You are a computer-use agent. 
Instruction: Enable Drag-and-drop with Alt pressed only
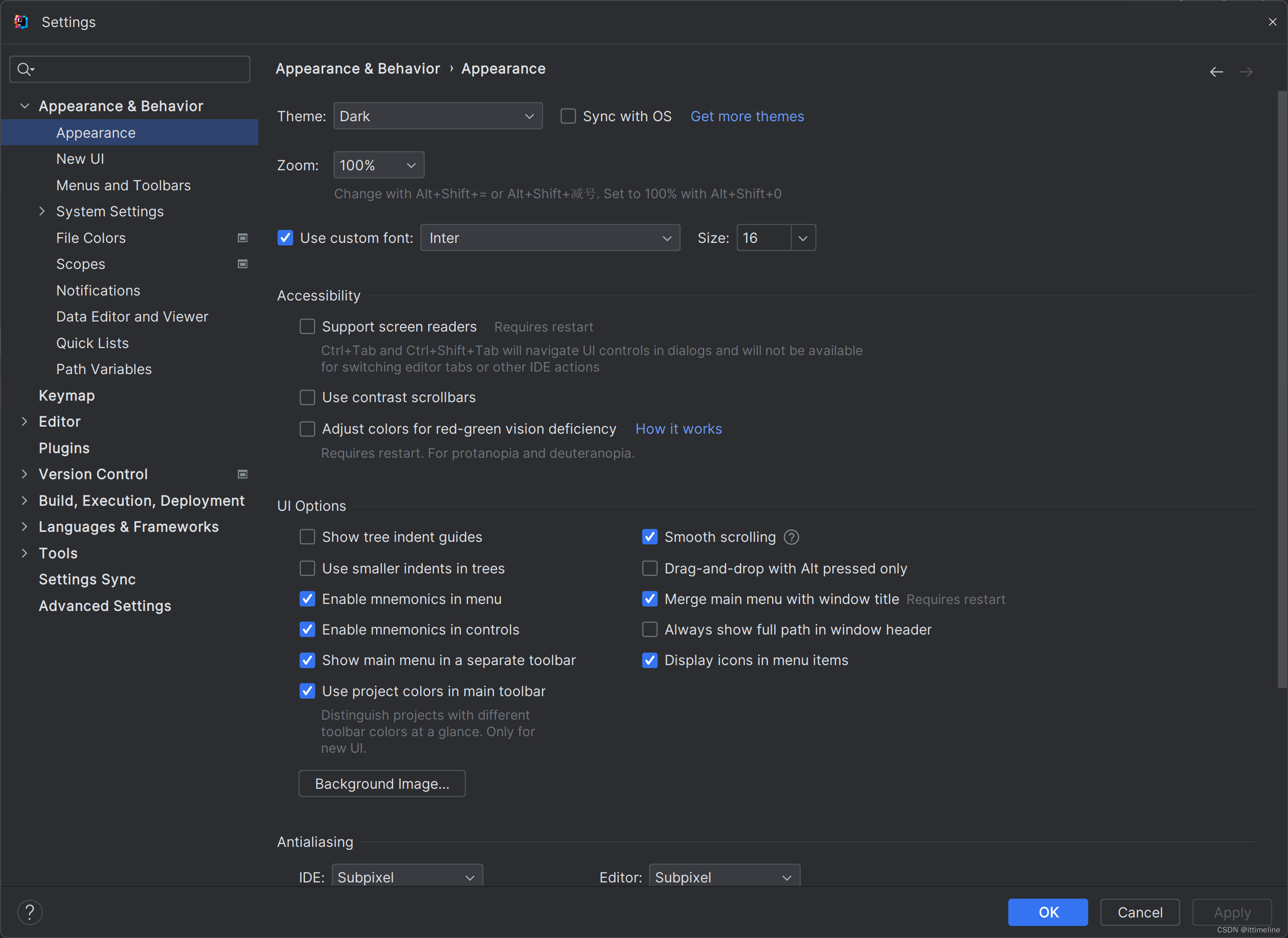[x=650, y=568]
